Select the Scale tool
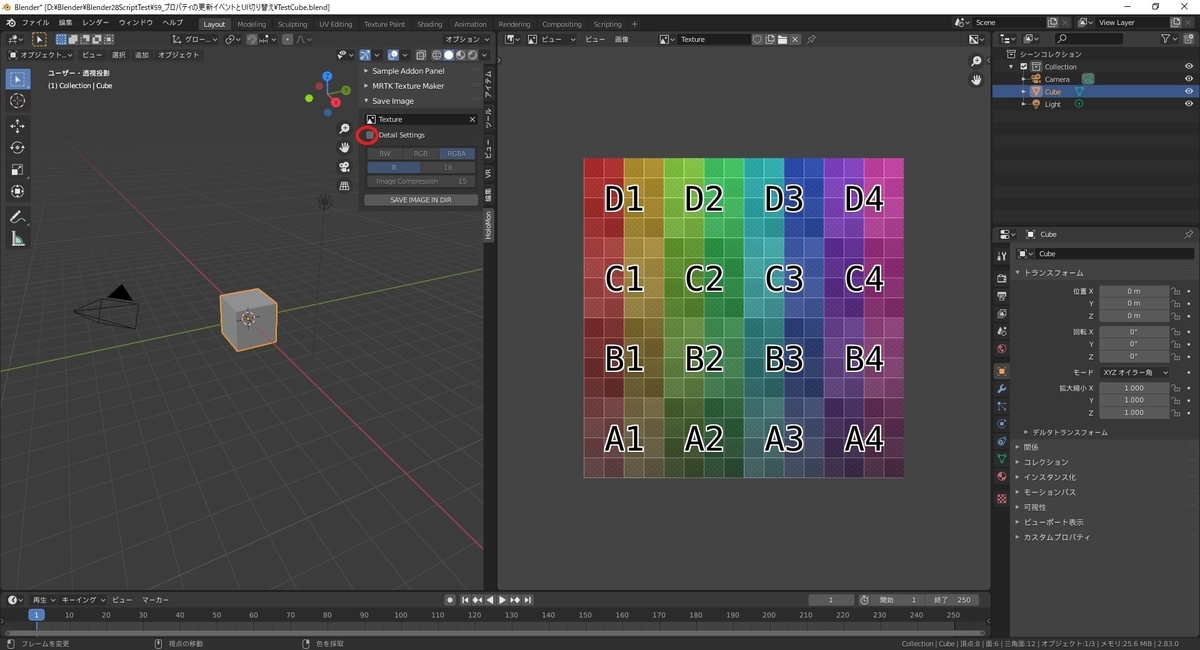Viewport: 1200px width, 650px height. (17, 168)
